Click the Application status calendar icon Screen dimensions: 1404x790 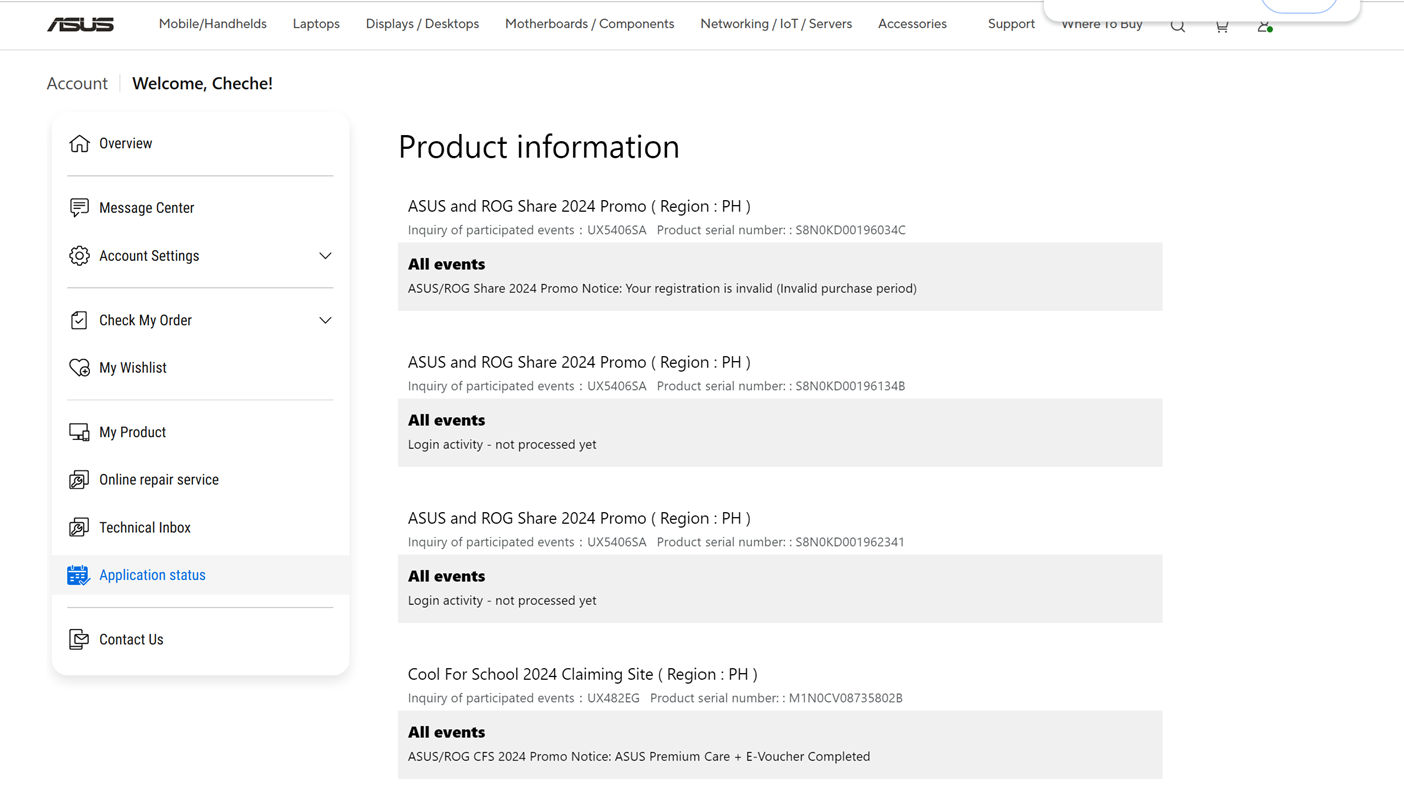(x=79, y=575)
